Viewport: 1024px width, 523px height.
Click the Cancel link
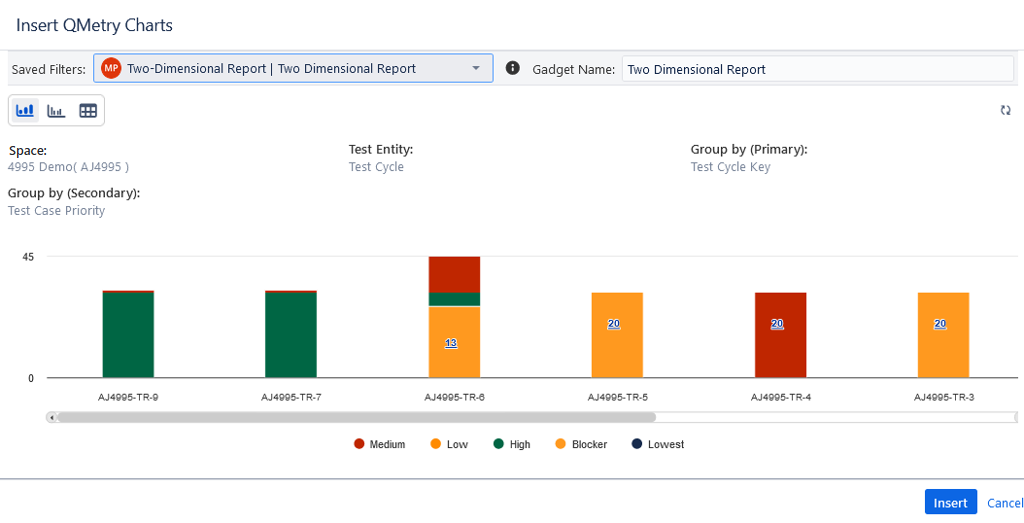click(x=1004, y=503)
